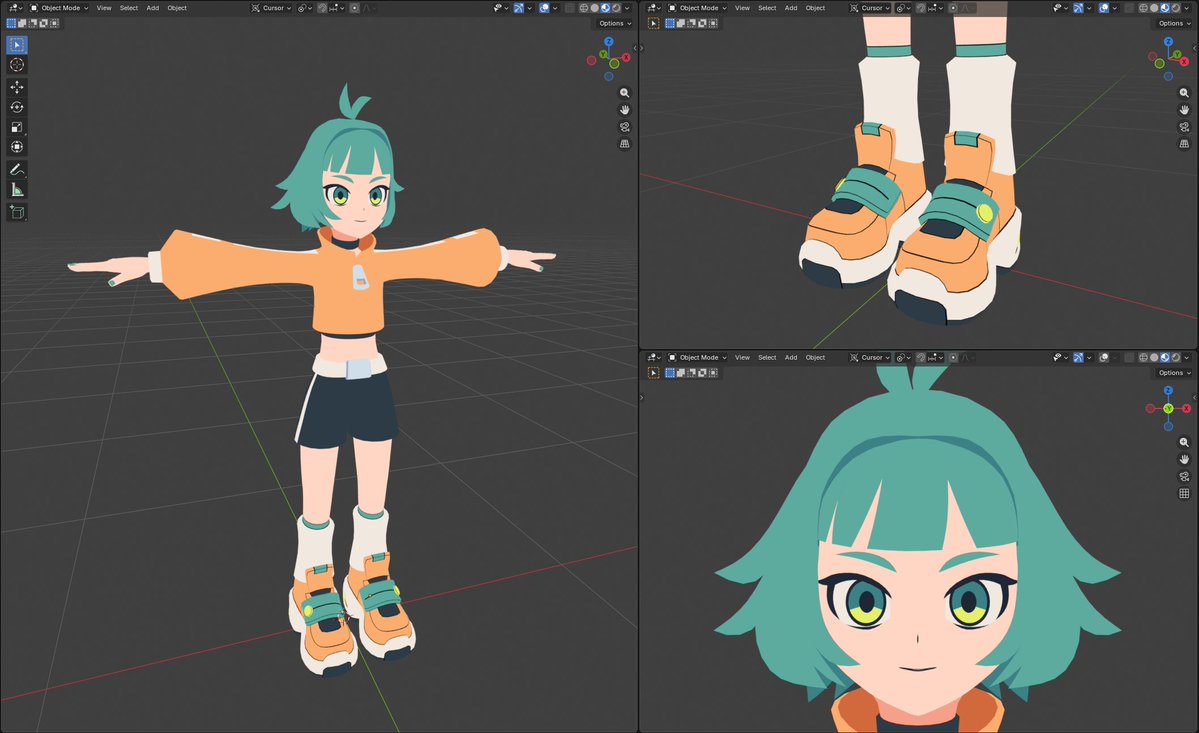Open editor type dropdown in left viewport

pyautogui.click(x=15, y=8)
